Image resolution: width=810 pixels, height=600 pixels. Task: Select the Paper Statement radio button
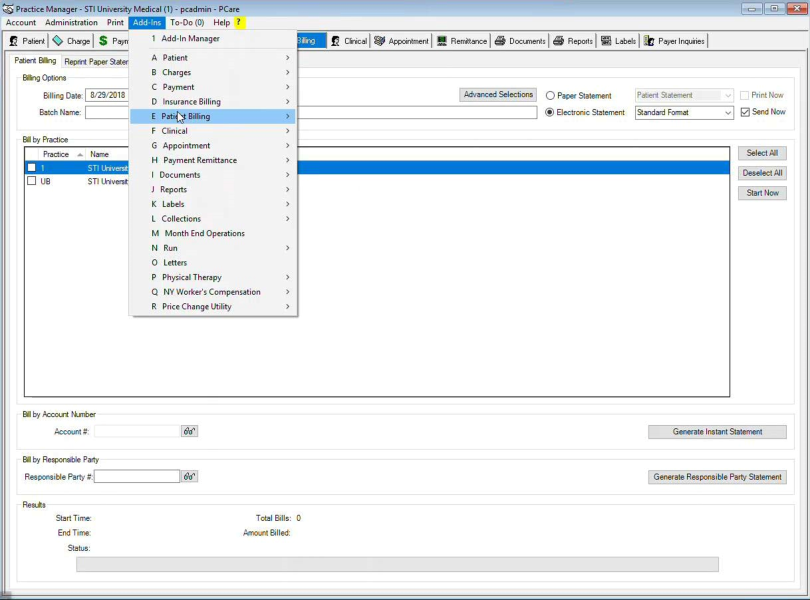(x=550, y=96)
